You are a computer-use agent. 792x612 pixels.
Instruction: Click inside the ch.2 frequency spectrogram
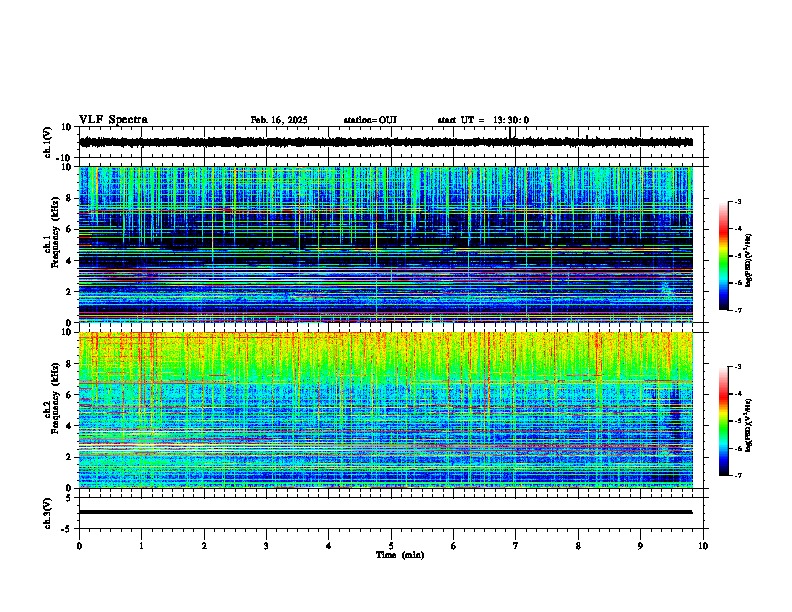tap(386, 410)
